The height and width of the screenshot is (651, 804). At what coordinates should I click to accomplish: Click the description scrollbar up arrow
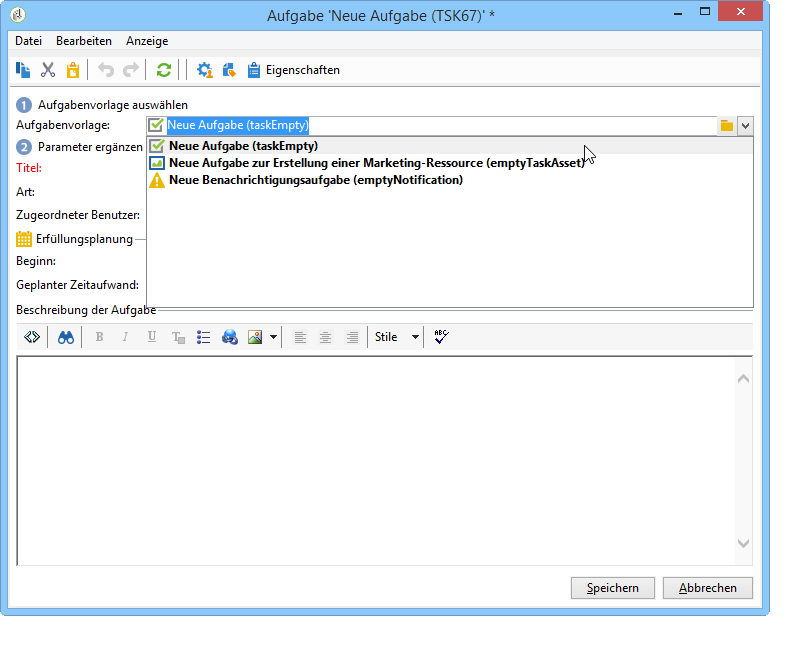(743, 379)
